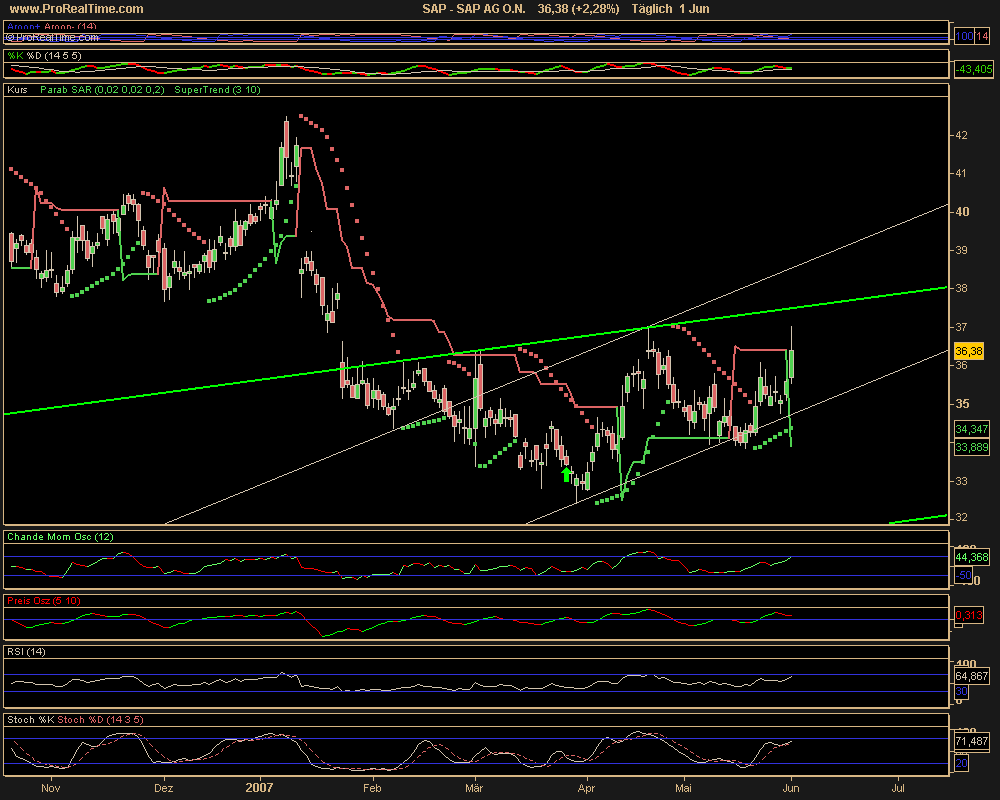Viewport: 1000px width, 800px height.
Task: Click the 33,889 Parabolic SAR value tag
Action: (x=972, y=447)
